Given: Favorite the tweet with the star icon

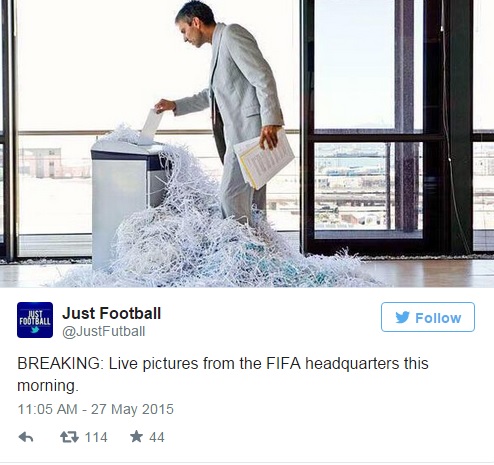Looking at the screenshot, I should [x=136, y=437].
